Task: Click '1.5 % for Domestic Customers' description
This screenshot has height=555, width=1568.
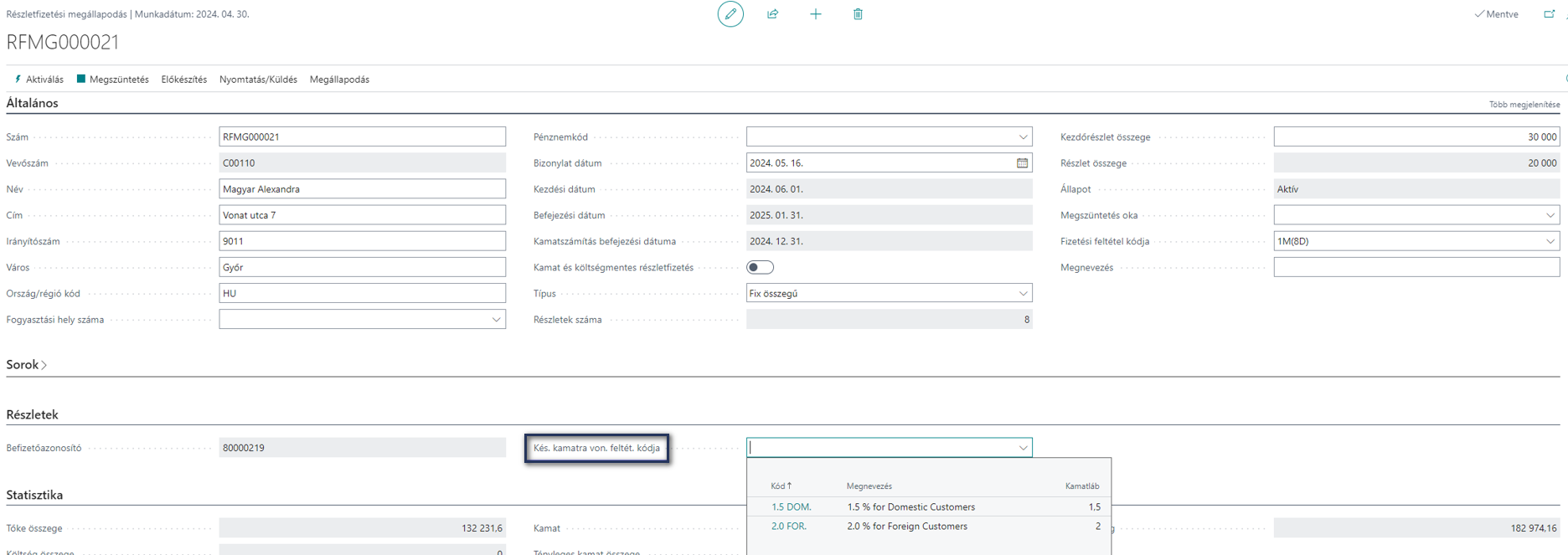Action: [x=910, y=507]
